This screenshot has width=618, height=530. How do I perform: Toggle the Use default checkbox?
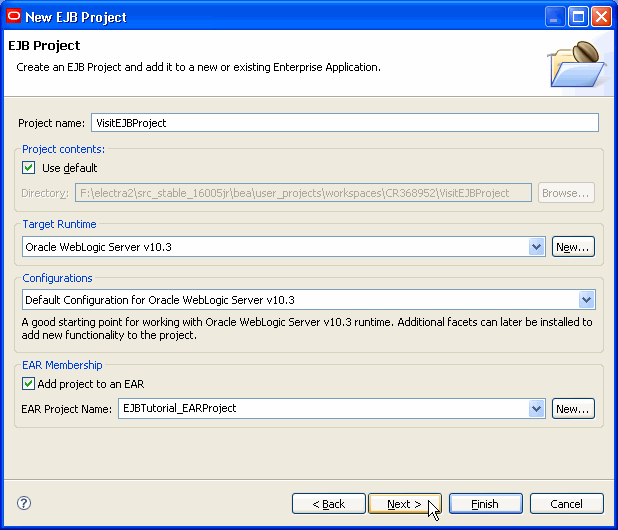tap(28, 167)
